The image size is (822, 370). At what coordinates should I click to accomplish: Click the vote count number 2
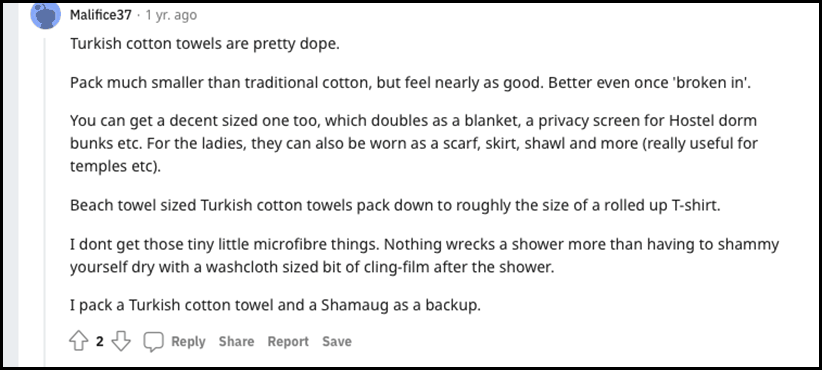[100, 342]
